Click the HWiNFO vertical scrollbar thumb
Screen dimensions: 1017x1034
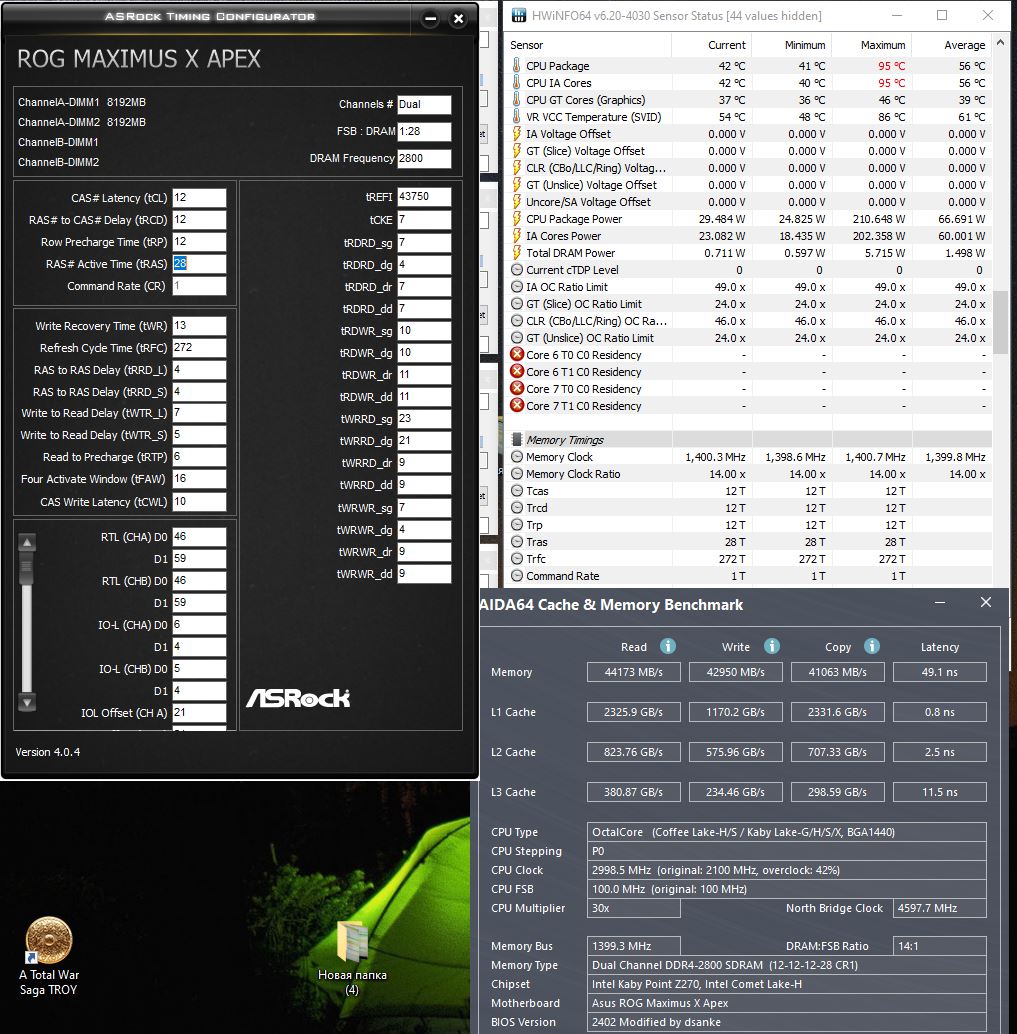coord(1001,322)
